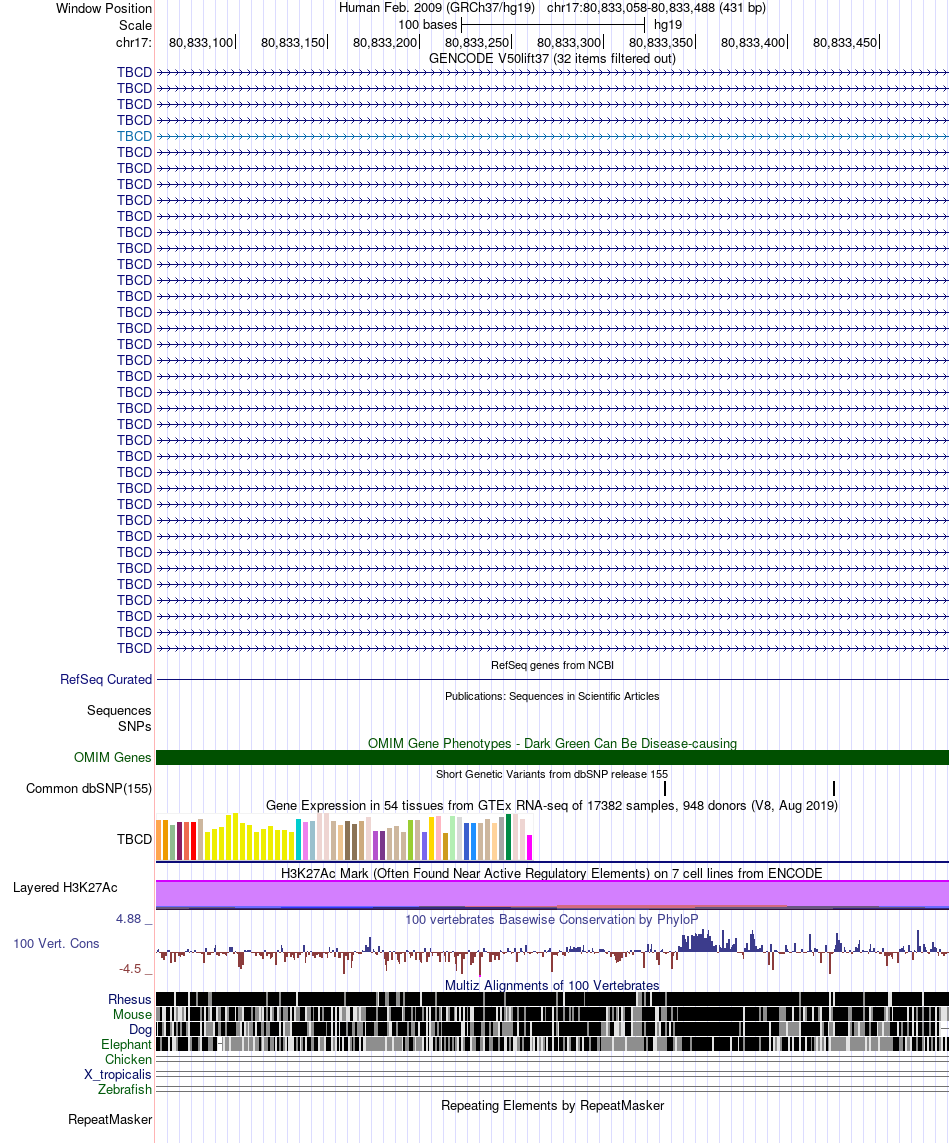Screen dimensions: 950x1143
Task: Click the dark green OMIM gene bar
Action: pyautogui.click(x=552, y=757)
